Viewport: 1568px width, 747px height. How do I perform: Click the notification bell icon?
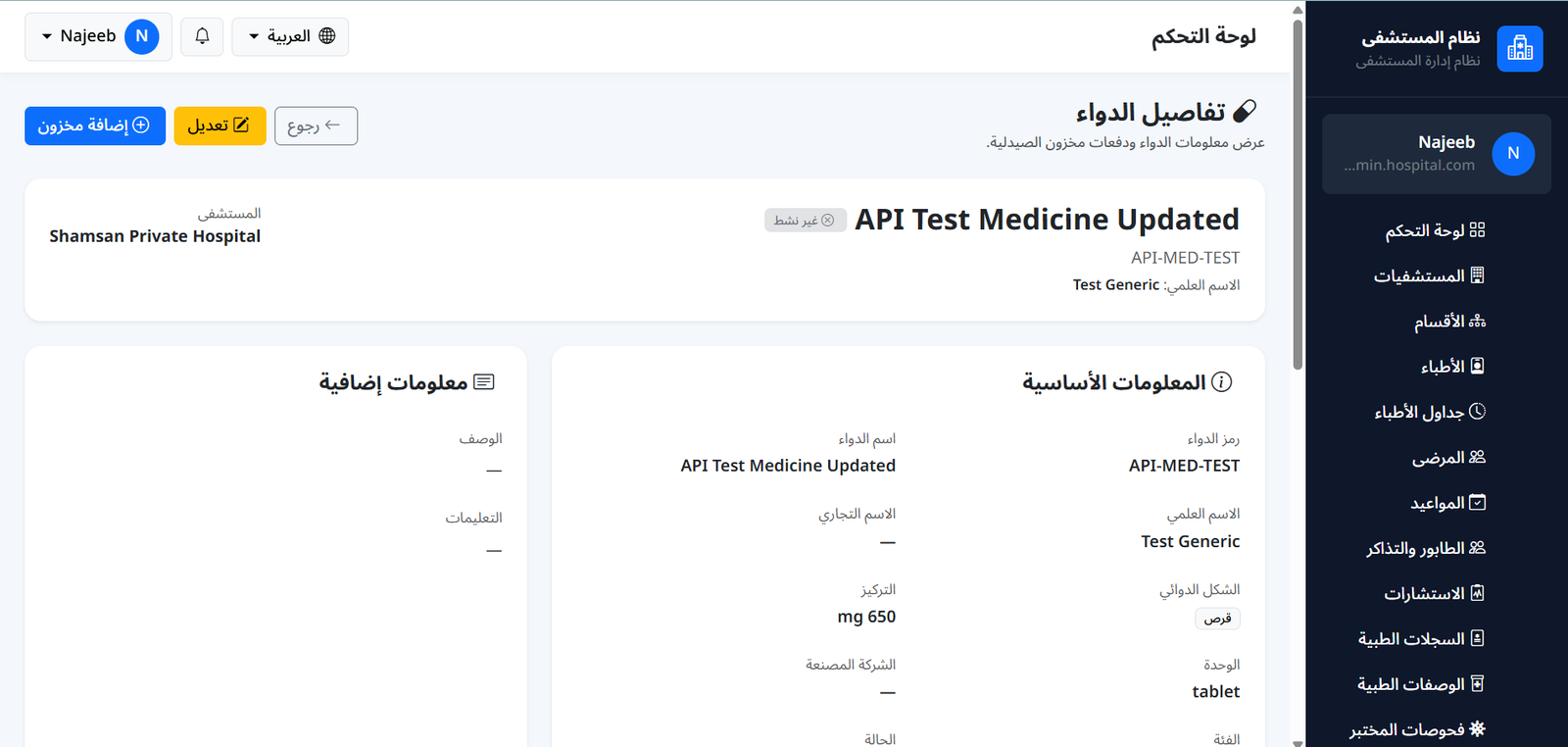(202, 36)
